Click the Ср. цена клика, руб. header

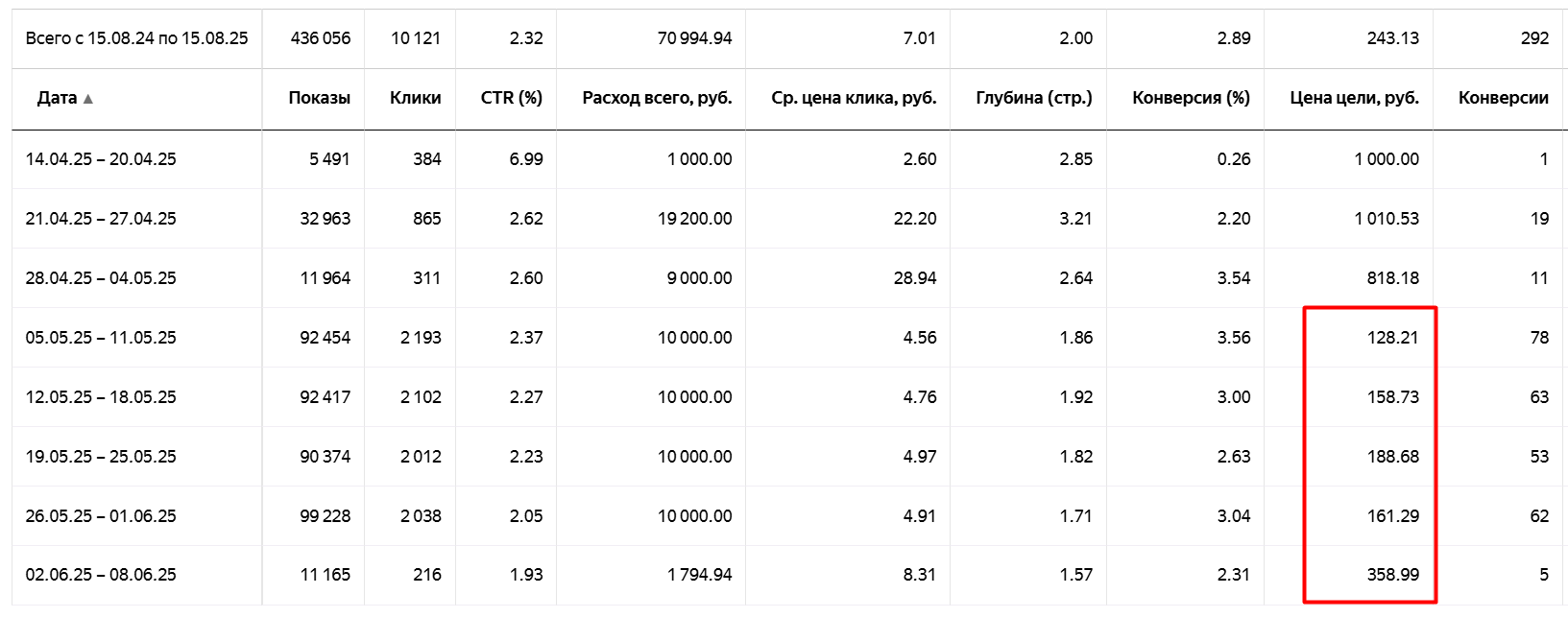(853, 98)
